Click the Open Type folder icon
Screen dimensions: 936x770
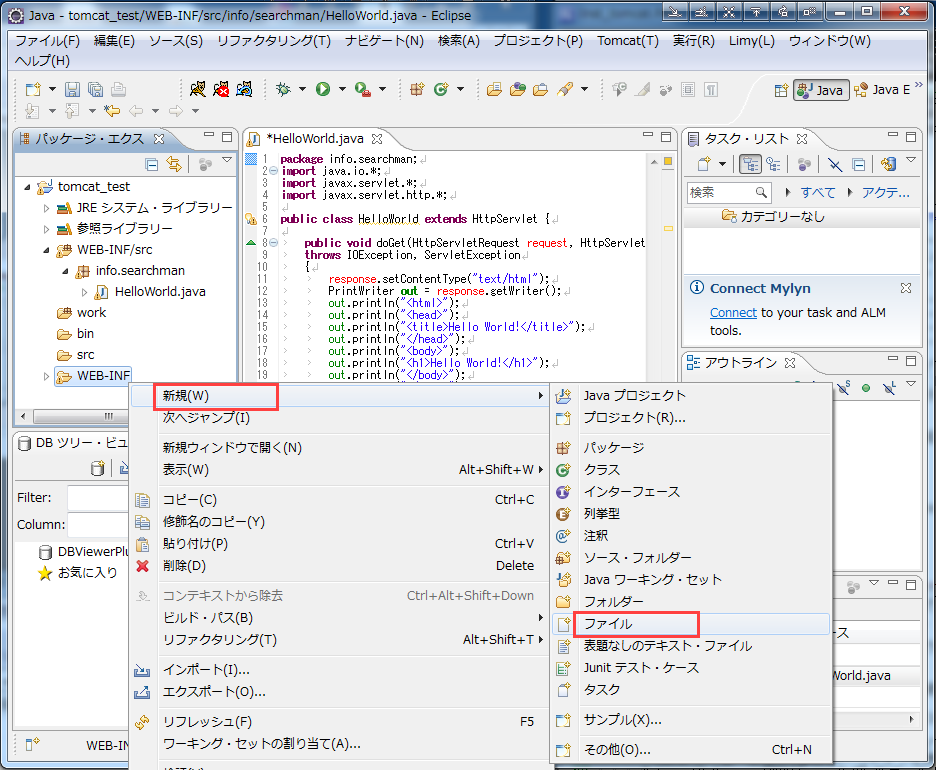pos(494,90)
